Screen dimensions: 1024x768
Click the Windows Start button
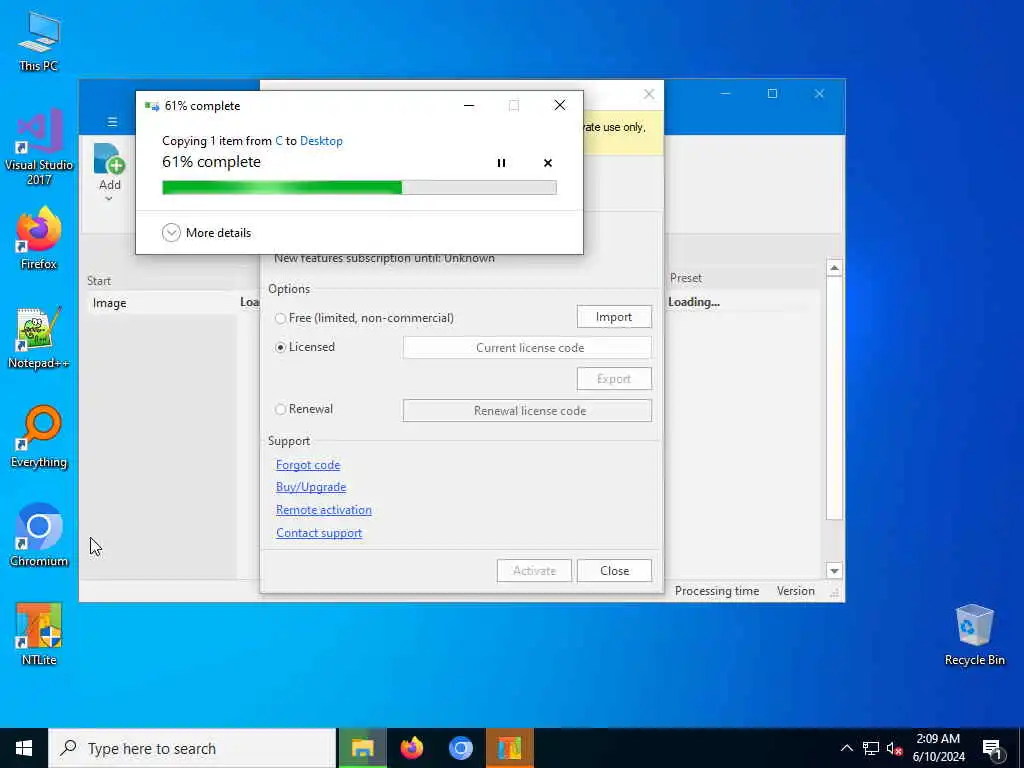tap(24, 748)
